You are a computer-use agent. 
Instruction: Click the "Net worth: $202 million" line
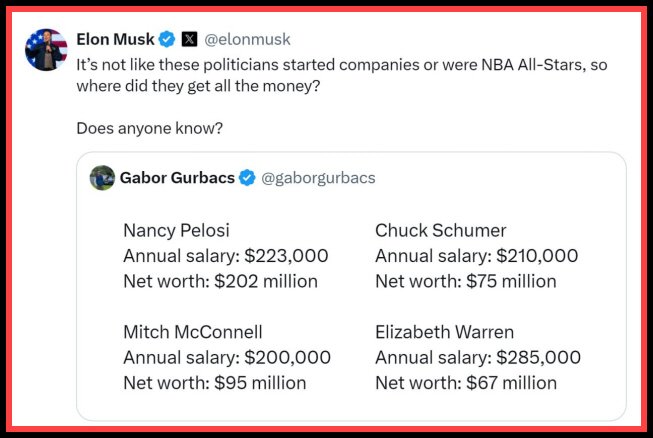220,281
